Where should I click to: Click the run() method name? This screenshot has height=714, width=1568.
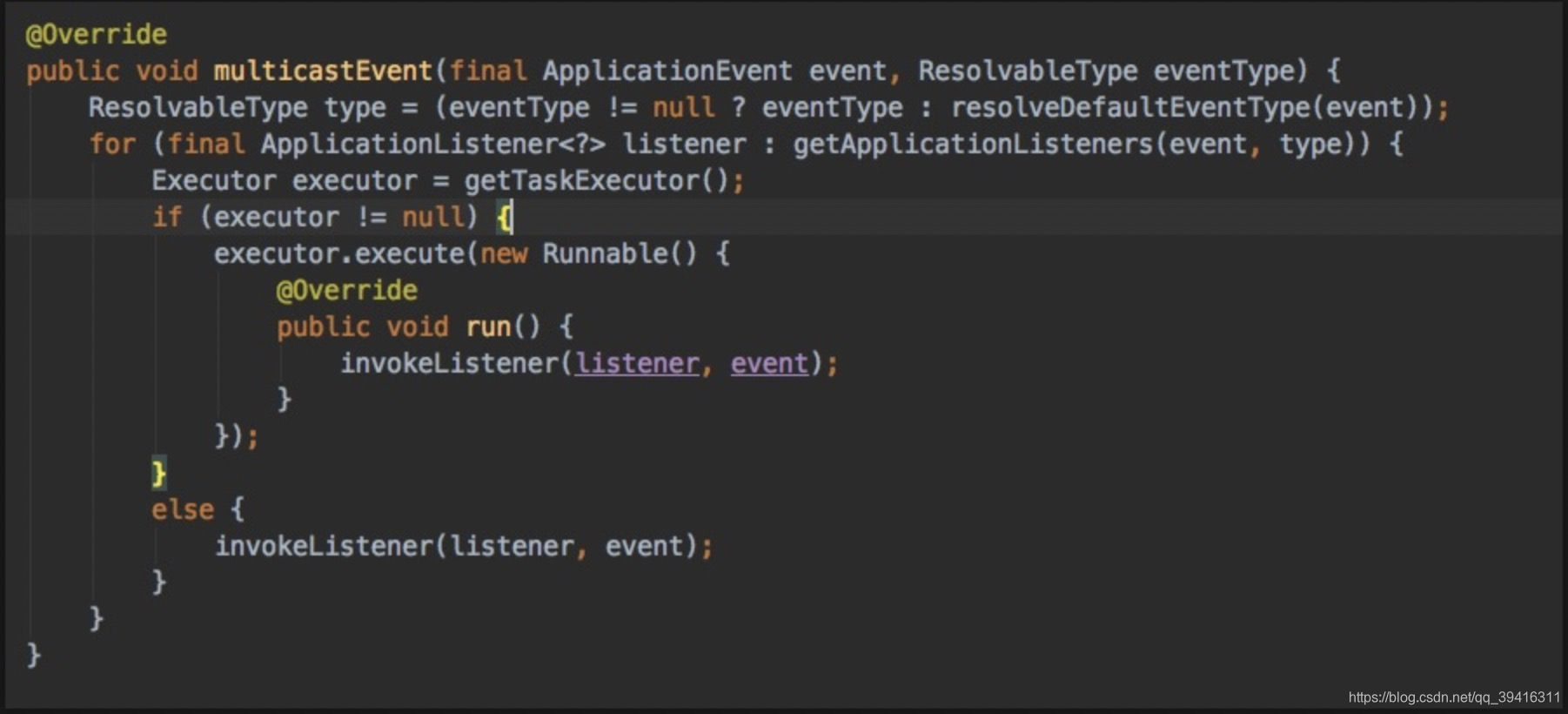488,327
